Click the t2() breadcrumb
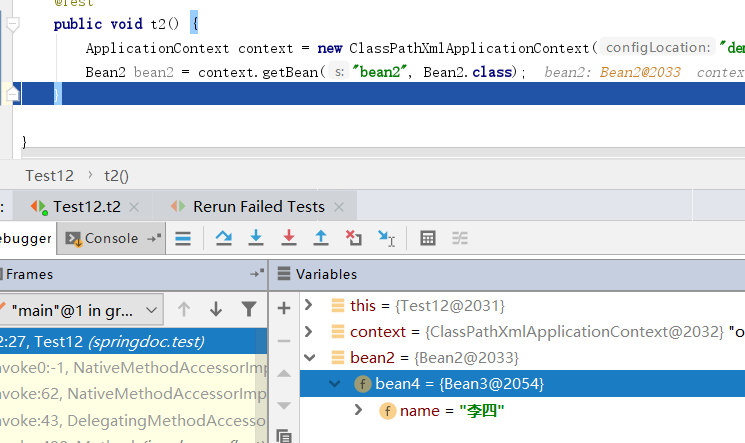 click(116, 176)
